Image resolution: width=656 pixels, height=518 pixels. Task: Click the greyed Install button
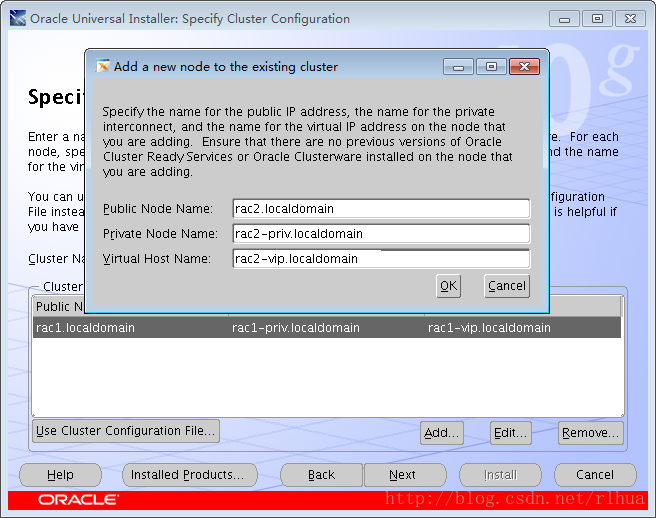500,475
